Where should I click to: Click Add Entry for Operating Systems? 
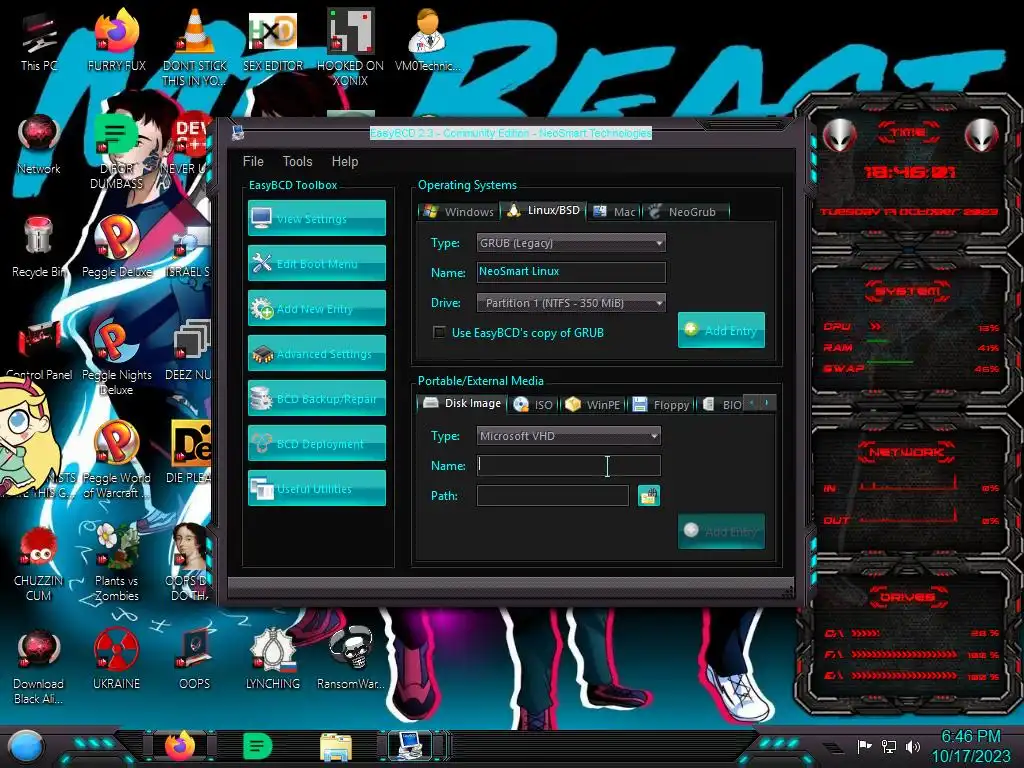click(x=721, y=330)
